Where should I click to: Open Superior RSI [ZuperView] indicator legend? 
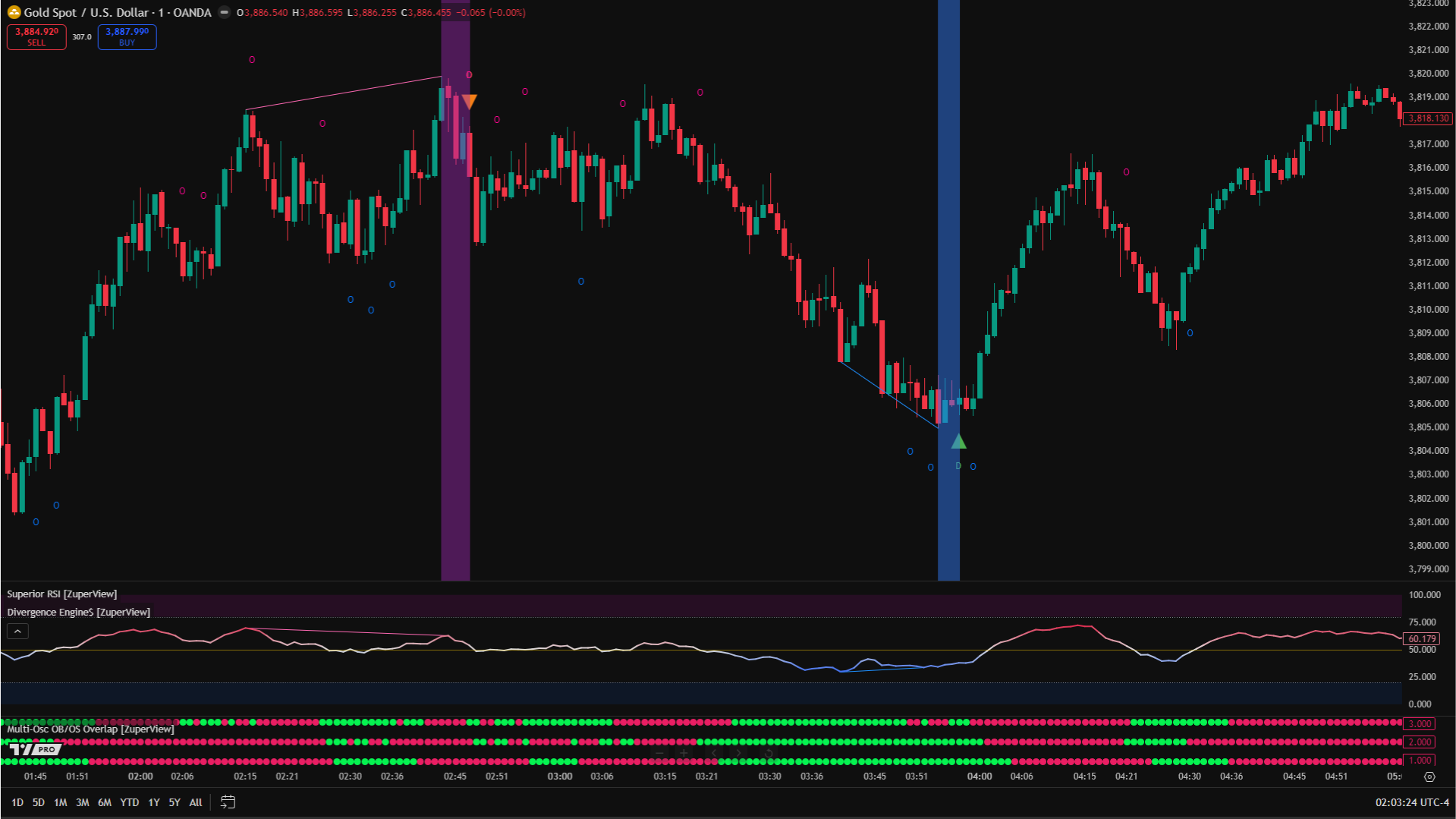coord(62,594)
